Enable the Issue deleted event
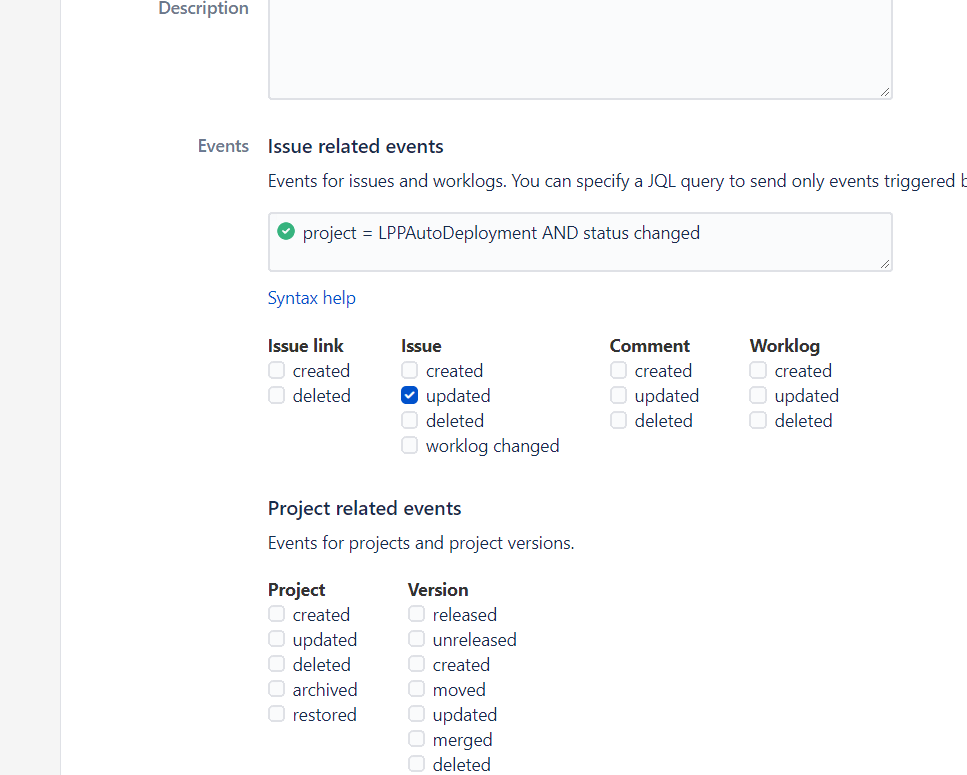The image size is (967, 775). point(409,420)
